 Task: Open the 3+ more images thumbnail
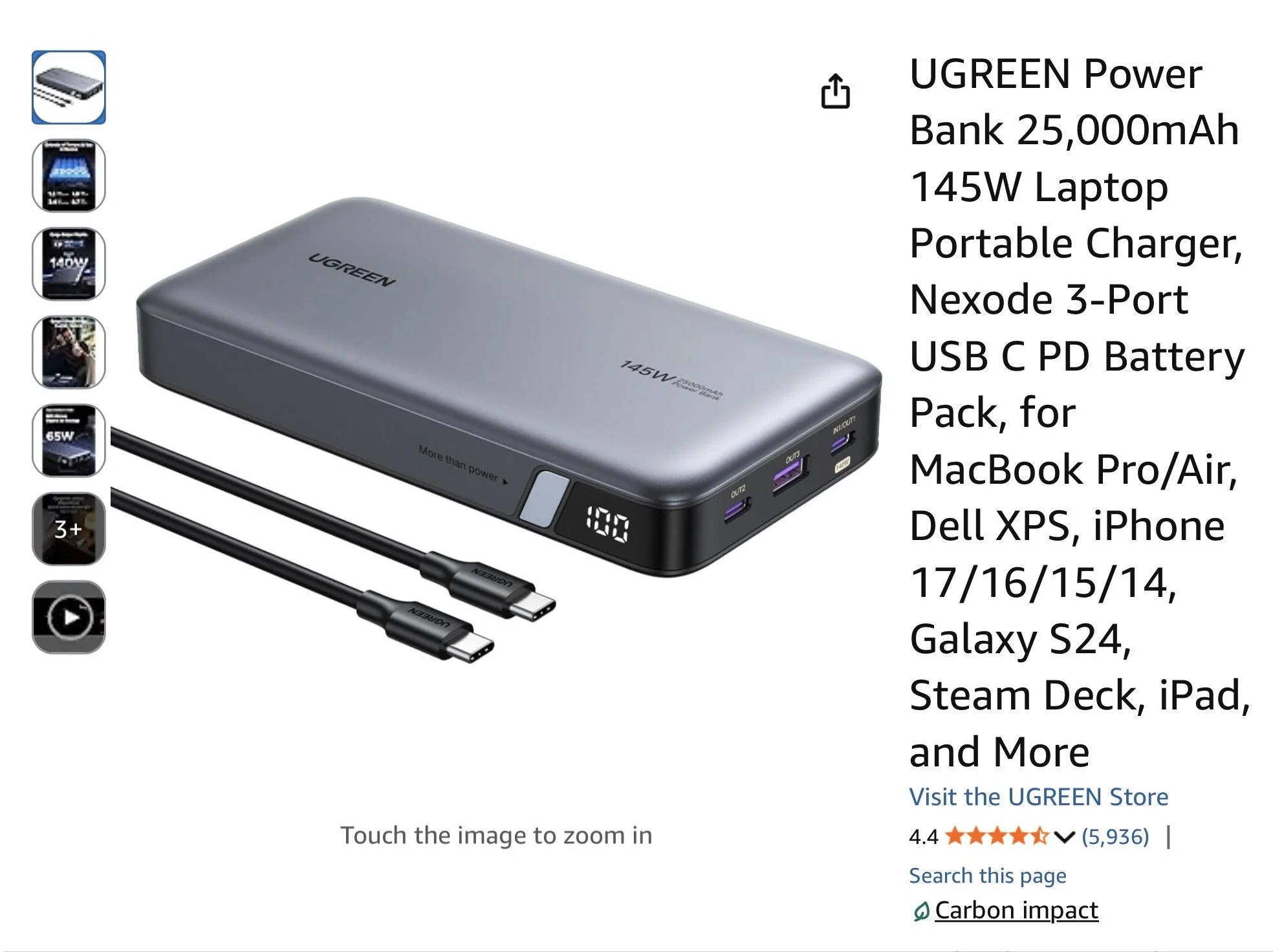69,529
